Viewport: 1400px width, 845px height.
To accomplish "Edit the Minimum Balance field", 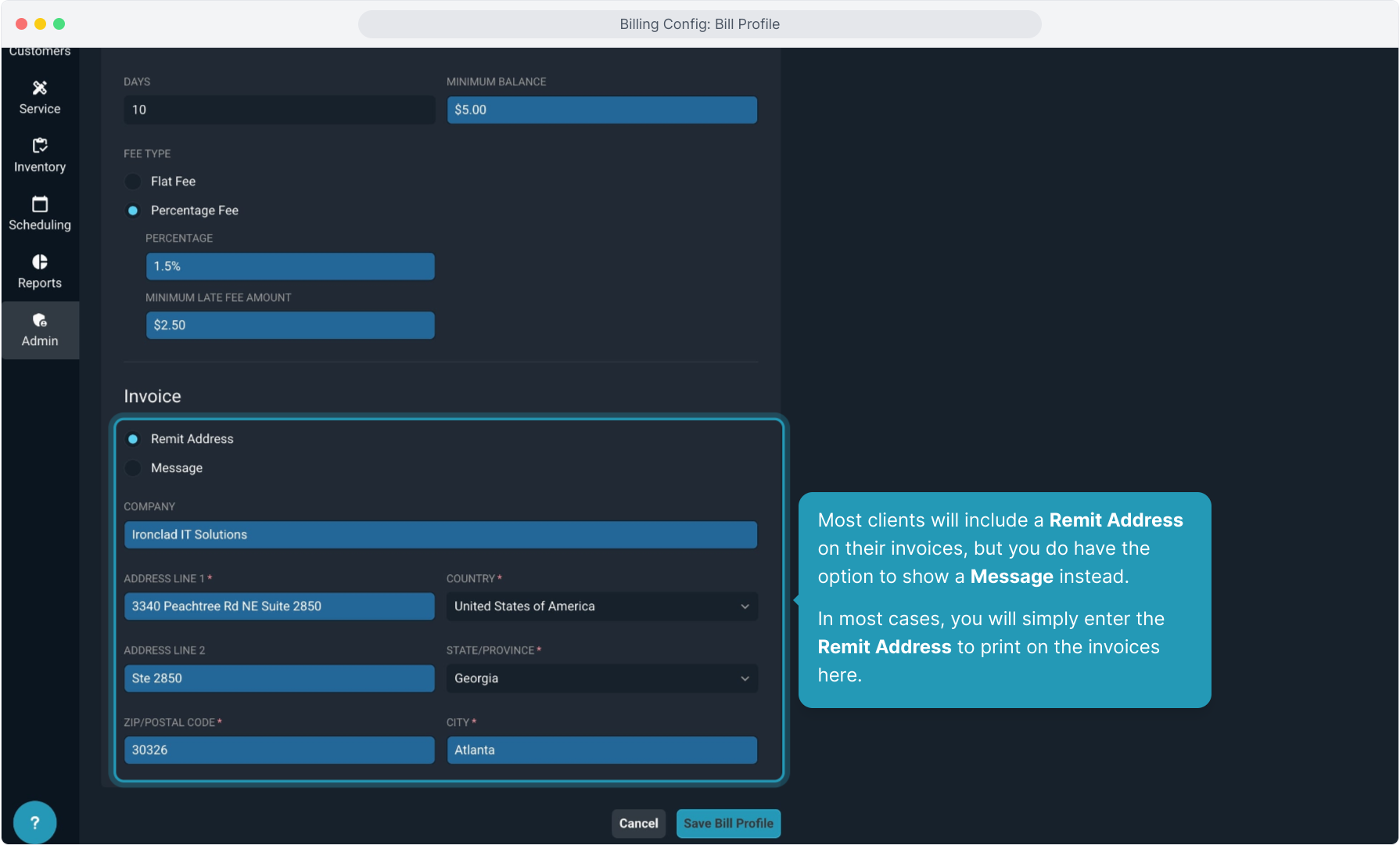I will pos(601,110).
